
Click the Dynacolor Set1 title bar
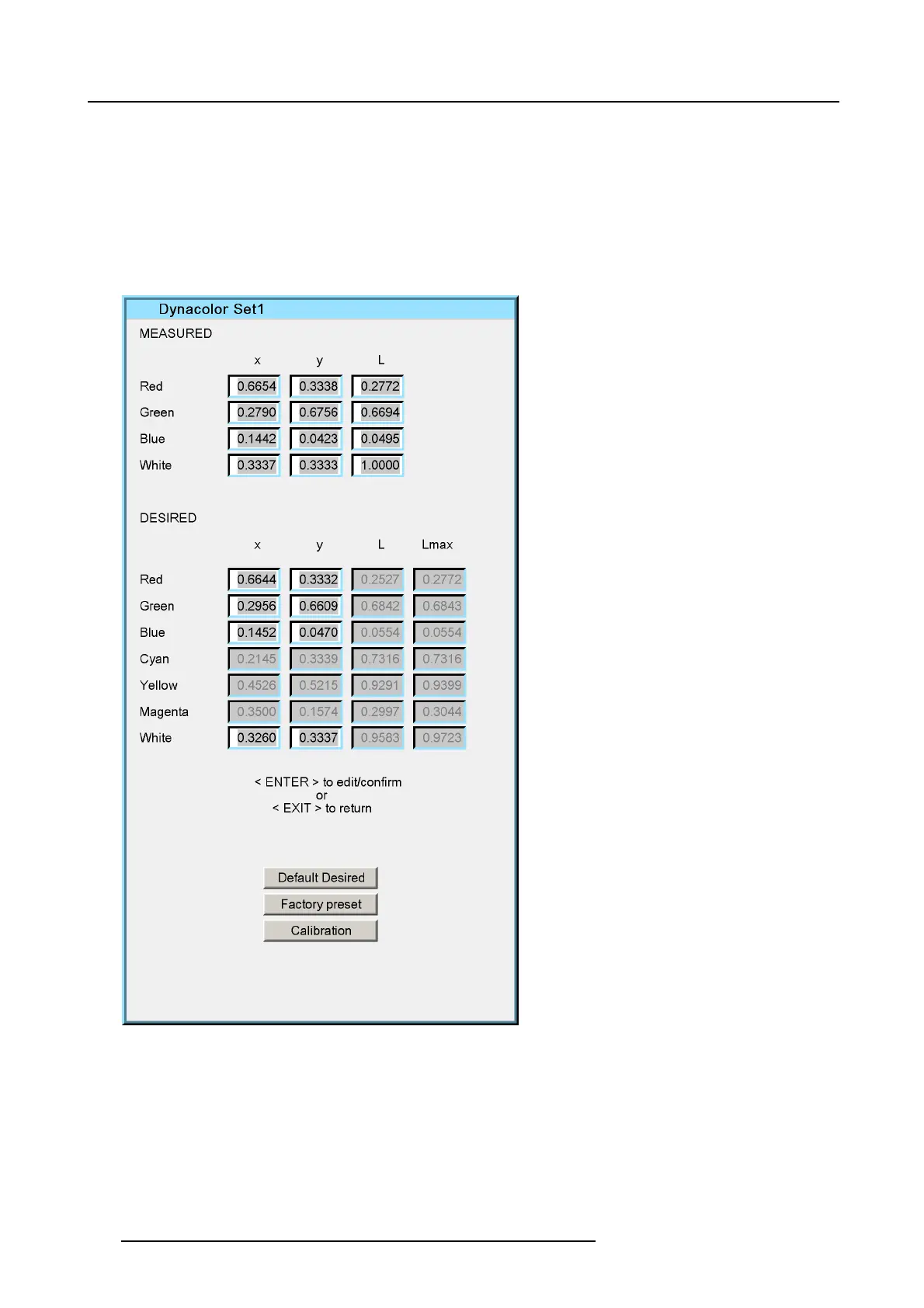[320, 309]
